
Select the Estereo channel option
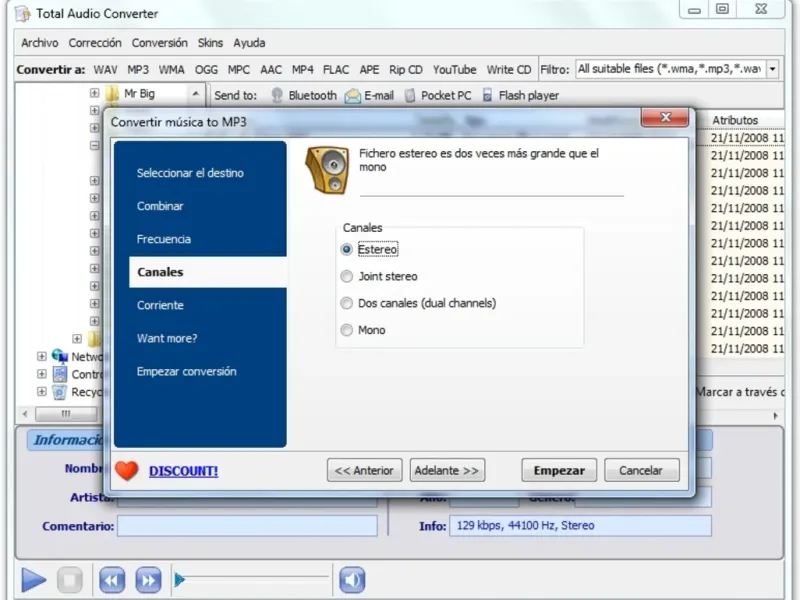pyautogui.click(x=346, y=249)
